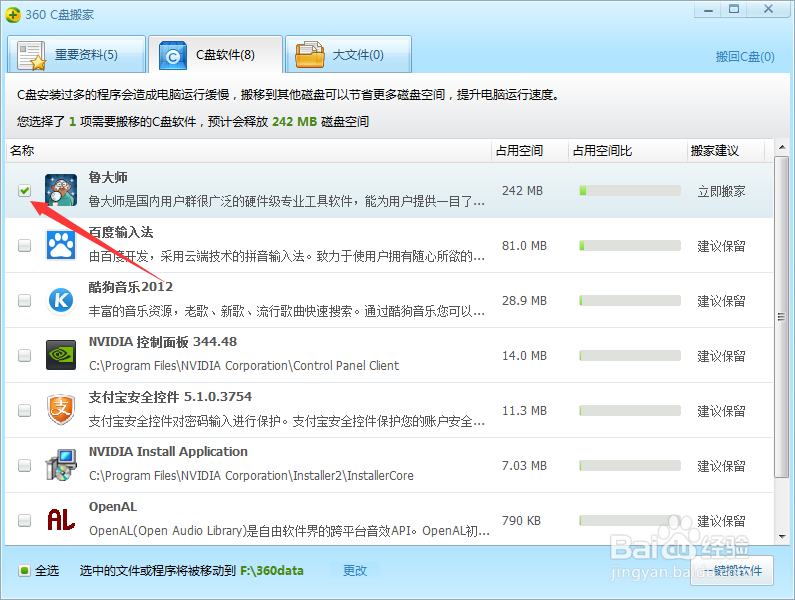This screenshot has height=600, width=795.
Task: Click the 酷狗音乐2012 space usage bar
Action: pos(630,300)
